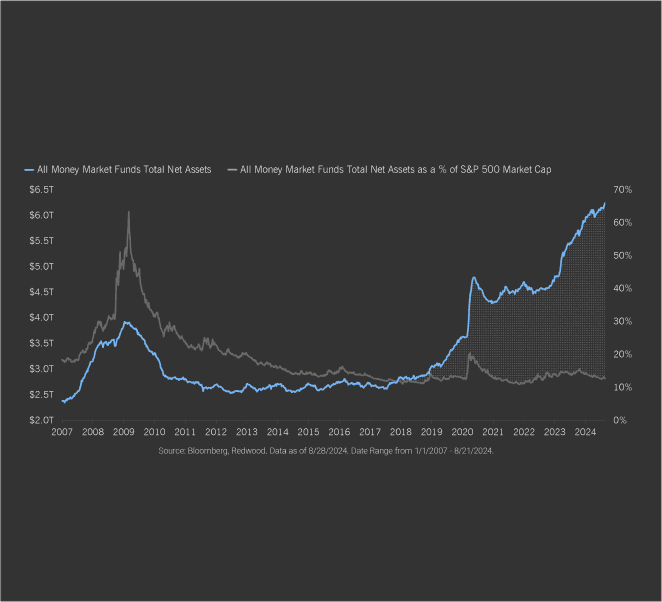The height and width of the screenshot is (602, 662).
Task: Click the 20% right axis label
Action: 623,354
